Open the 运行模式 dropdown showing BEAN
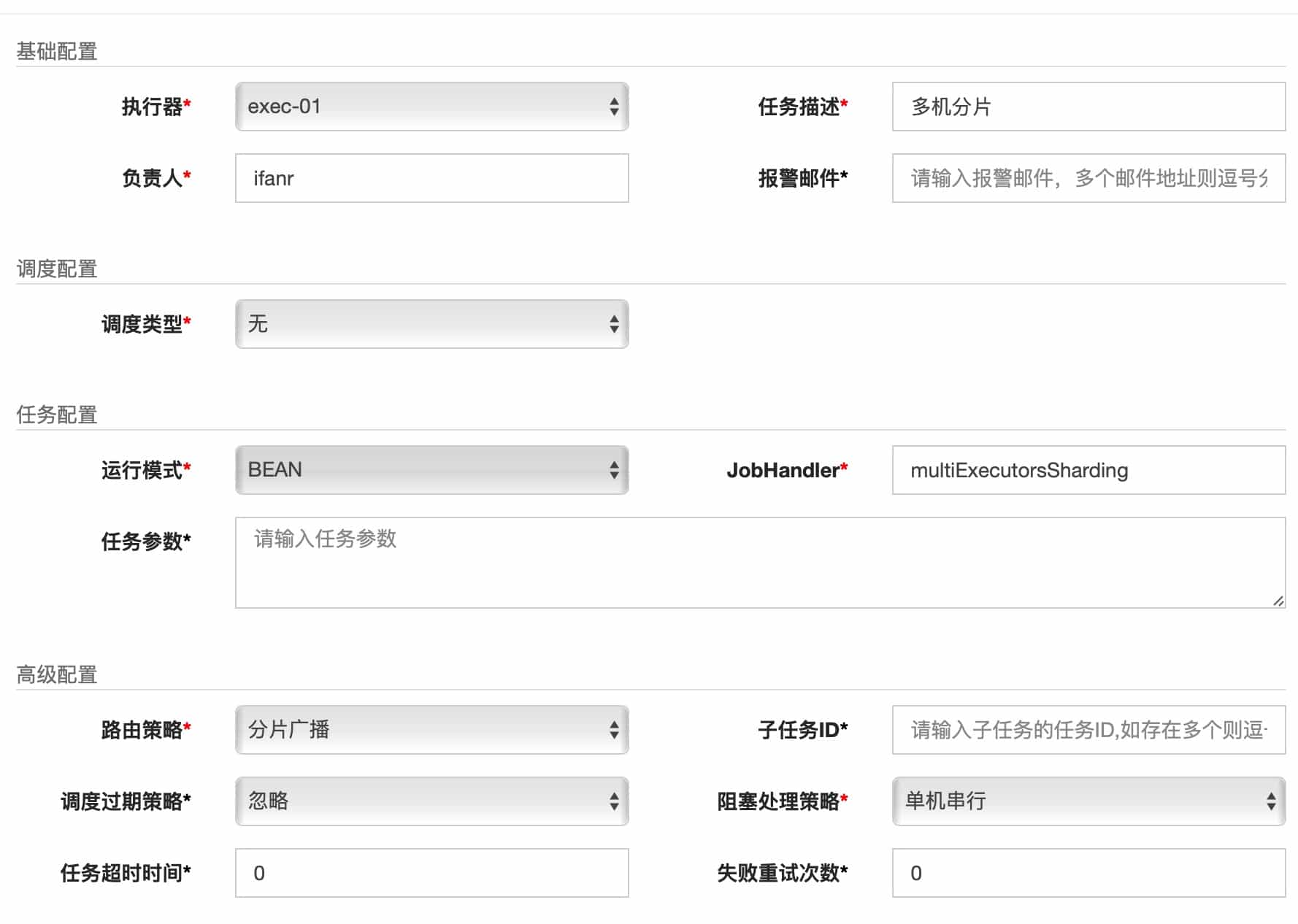Image resolution: width=1298 pixels, height=924 pixels. click(x=431, y=470)
